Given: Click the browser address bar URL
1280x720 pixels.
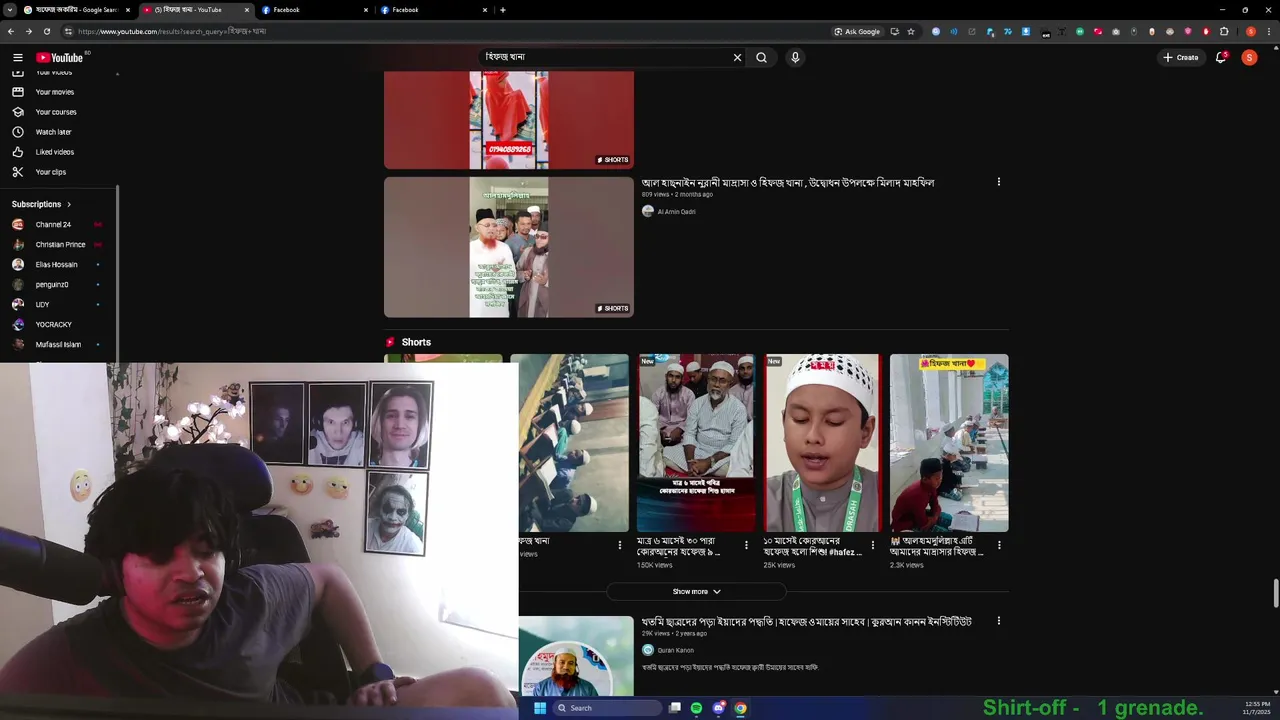Looking at the screenshot, I should [172, 31].
